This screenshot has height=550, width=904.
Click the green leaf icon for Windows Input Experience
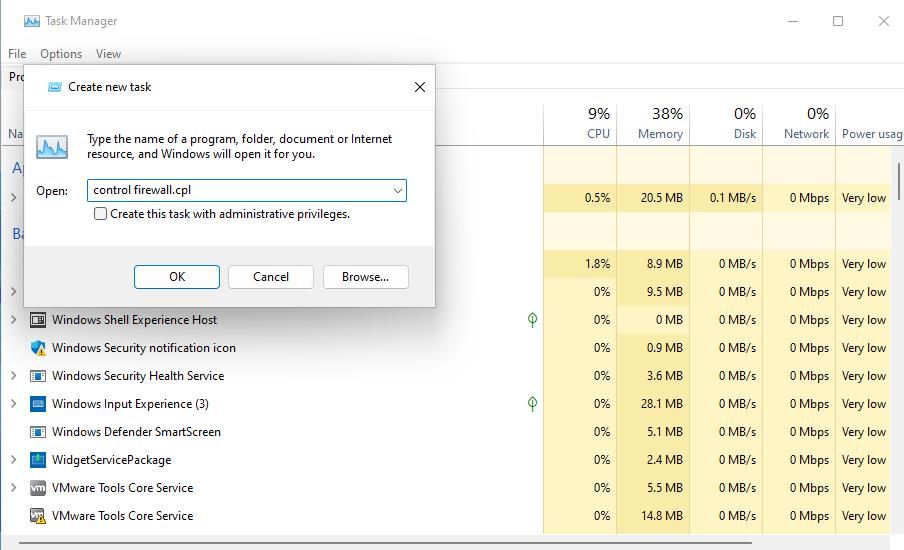coord(532,404)
